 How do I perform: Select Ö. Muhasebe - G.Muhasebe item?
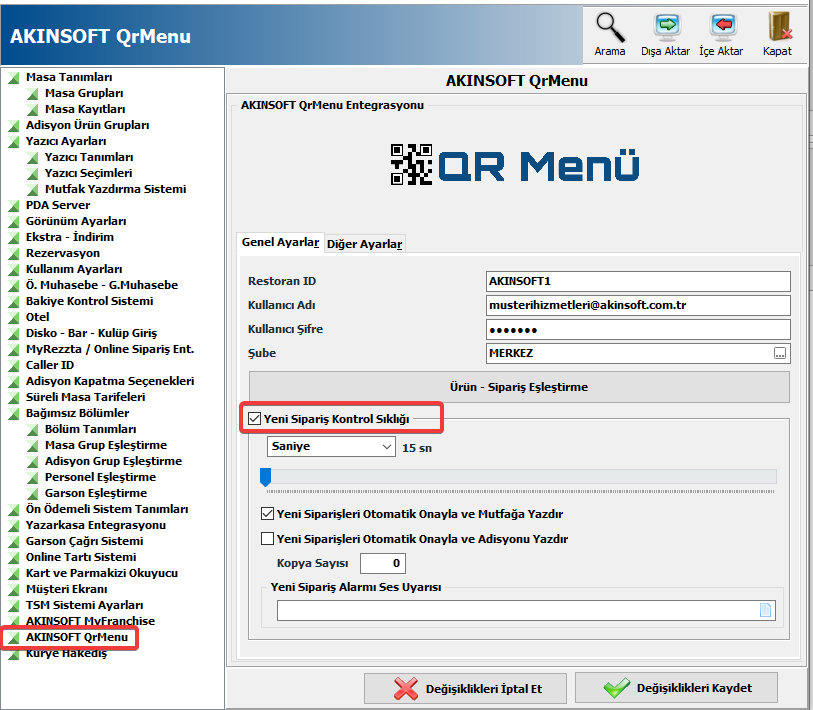point(102,285)
